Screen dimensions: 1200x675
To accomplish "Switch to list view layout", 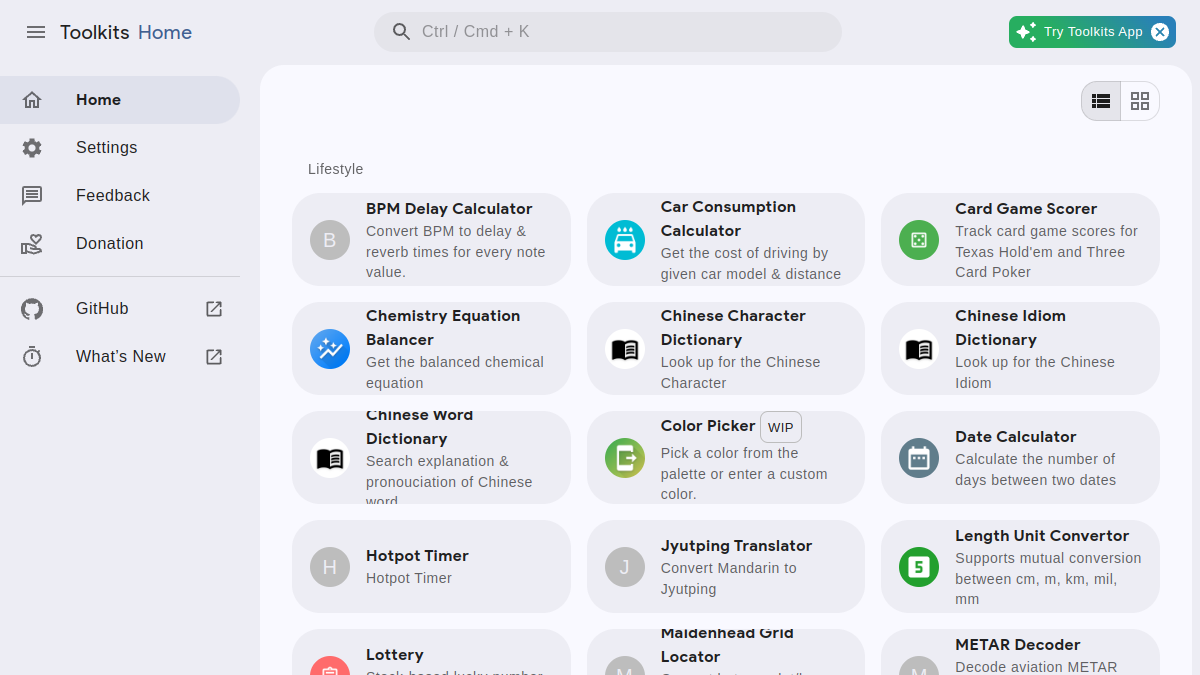I will tap(1101, 101).
